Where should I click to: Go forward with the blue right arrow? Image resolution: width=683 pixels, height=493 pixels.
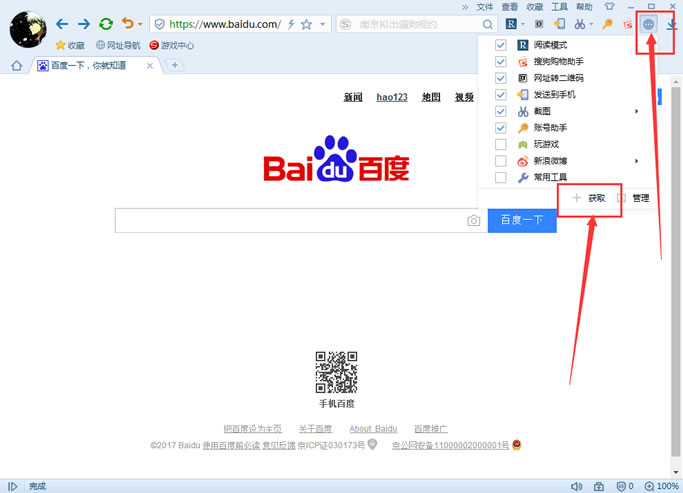tap(84, 24)
